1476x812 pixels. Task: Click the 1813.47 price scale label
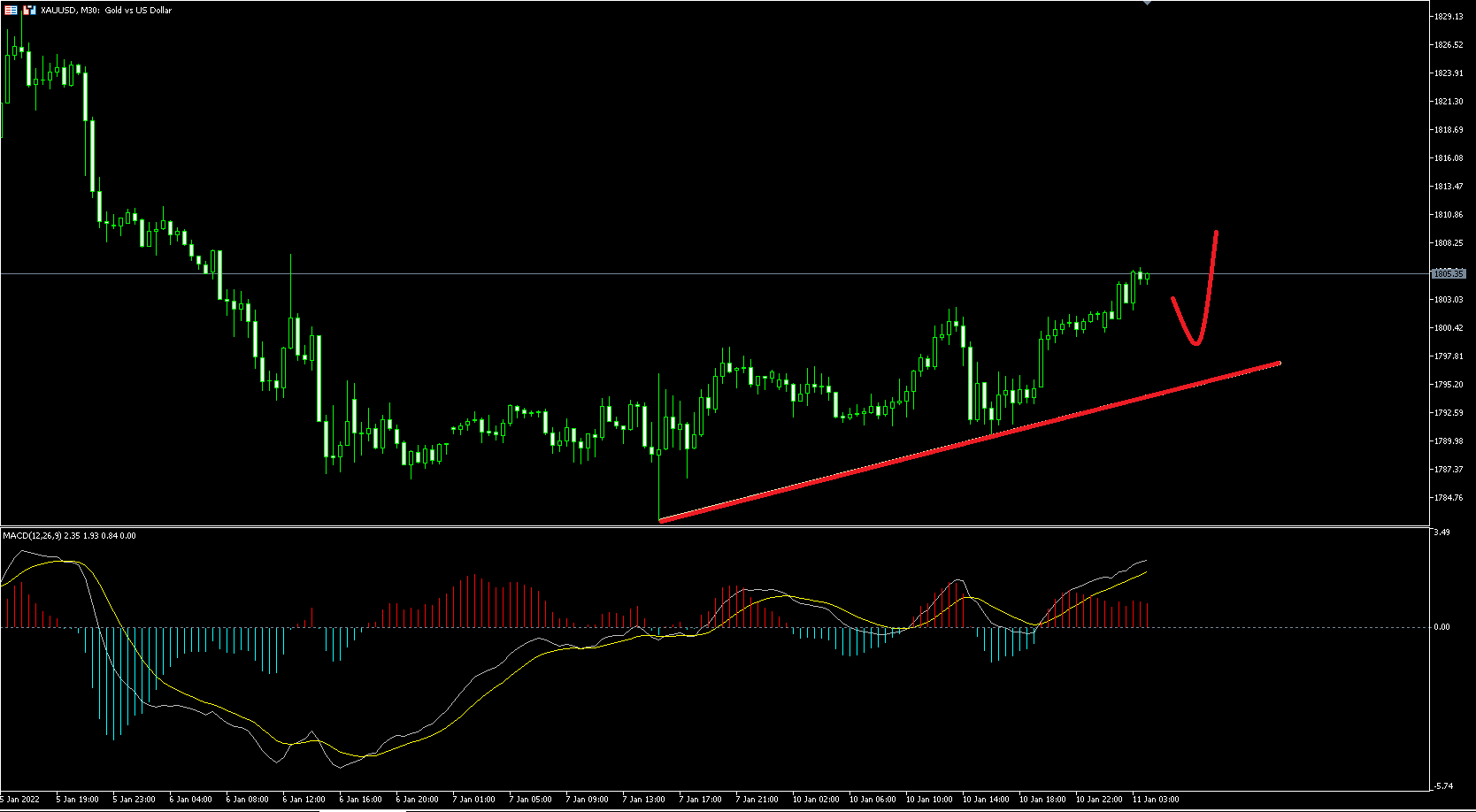(1449, 187)
